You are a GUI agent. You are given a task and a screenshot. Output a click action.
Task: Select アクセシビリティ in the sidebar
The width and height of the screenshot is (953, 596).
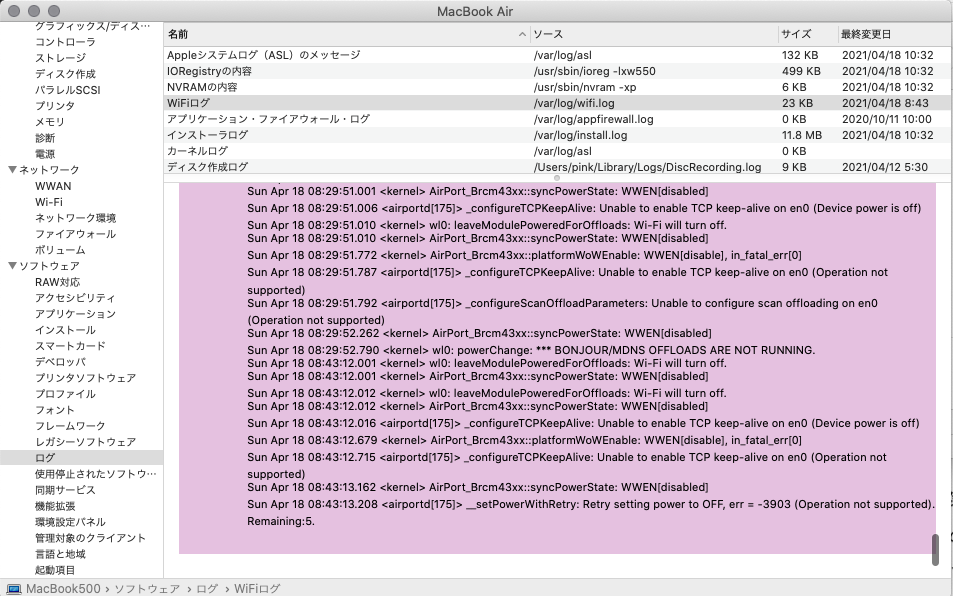(75, 298)
